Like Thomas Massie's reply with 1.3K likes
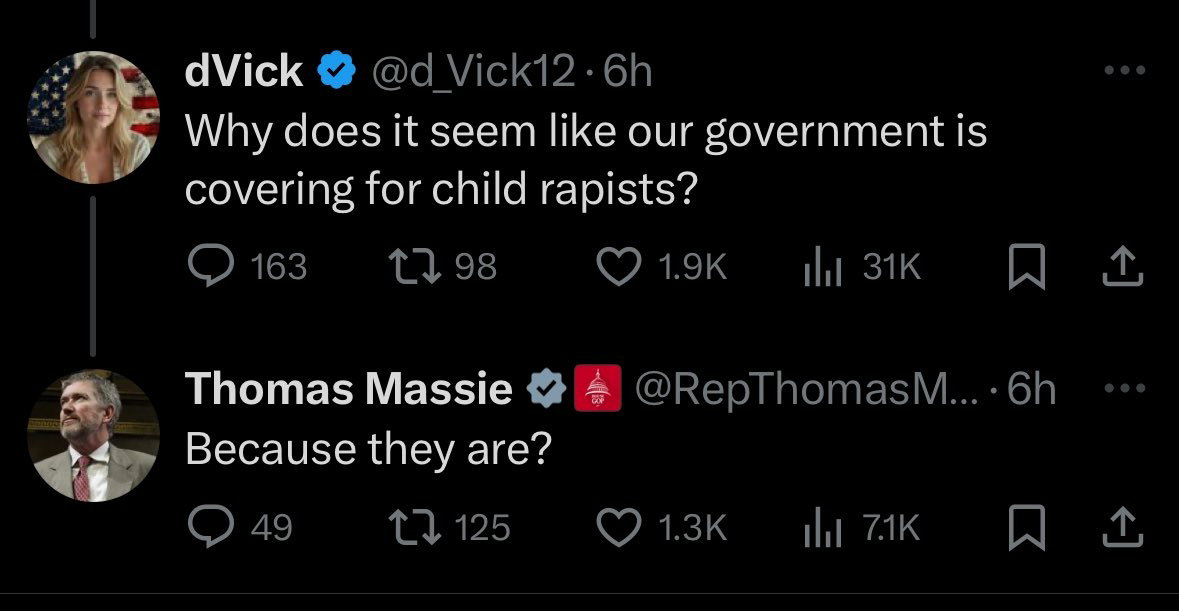The width and height of the screenshot is (1179, 611). [x=619, y=527]
